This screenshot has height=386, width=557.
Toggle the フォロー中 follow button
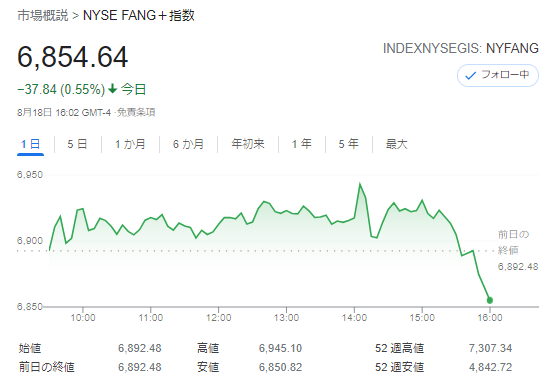tap(498, 75)
